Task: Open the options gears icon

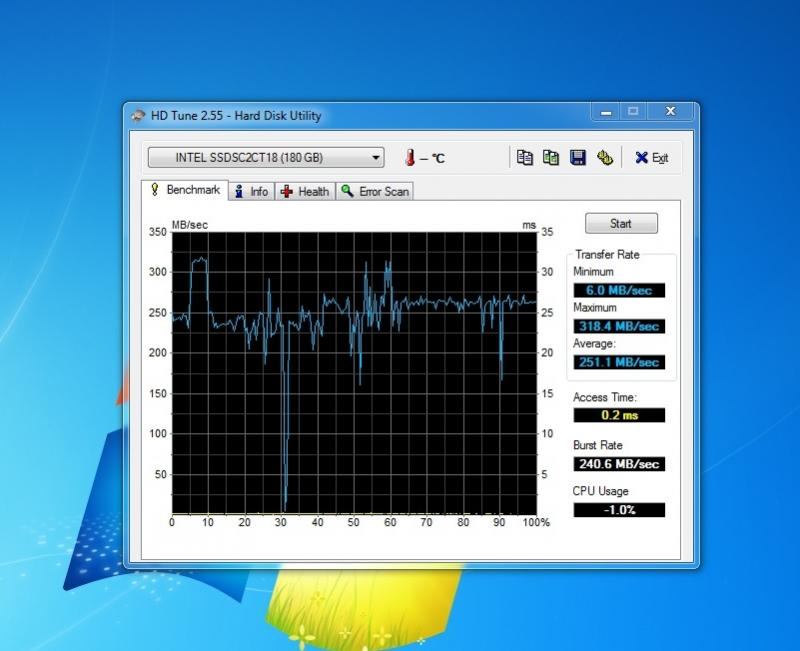Action: (x=605, y=158)
